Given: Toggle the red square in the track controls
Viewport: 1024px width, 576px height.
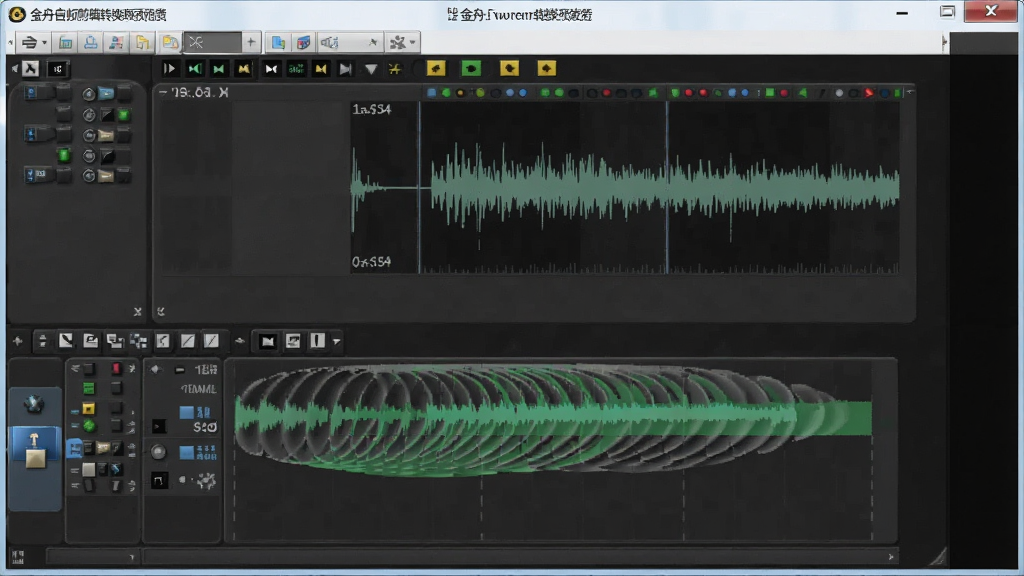Looking at the screenshot, I should pyautogui.click(x=116, y=368).
